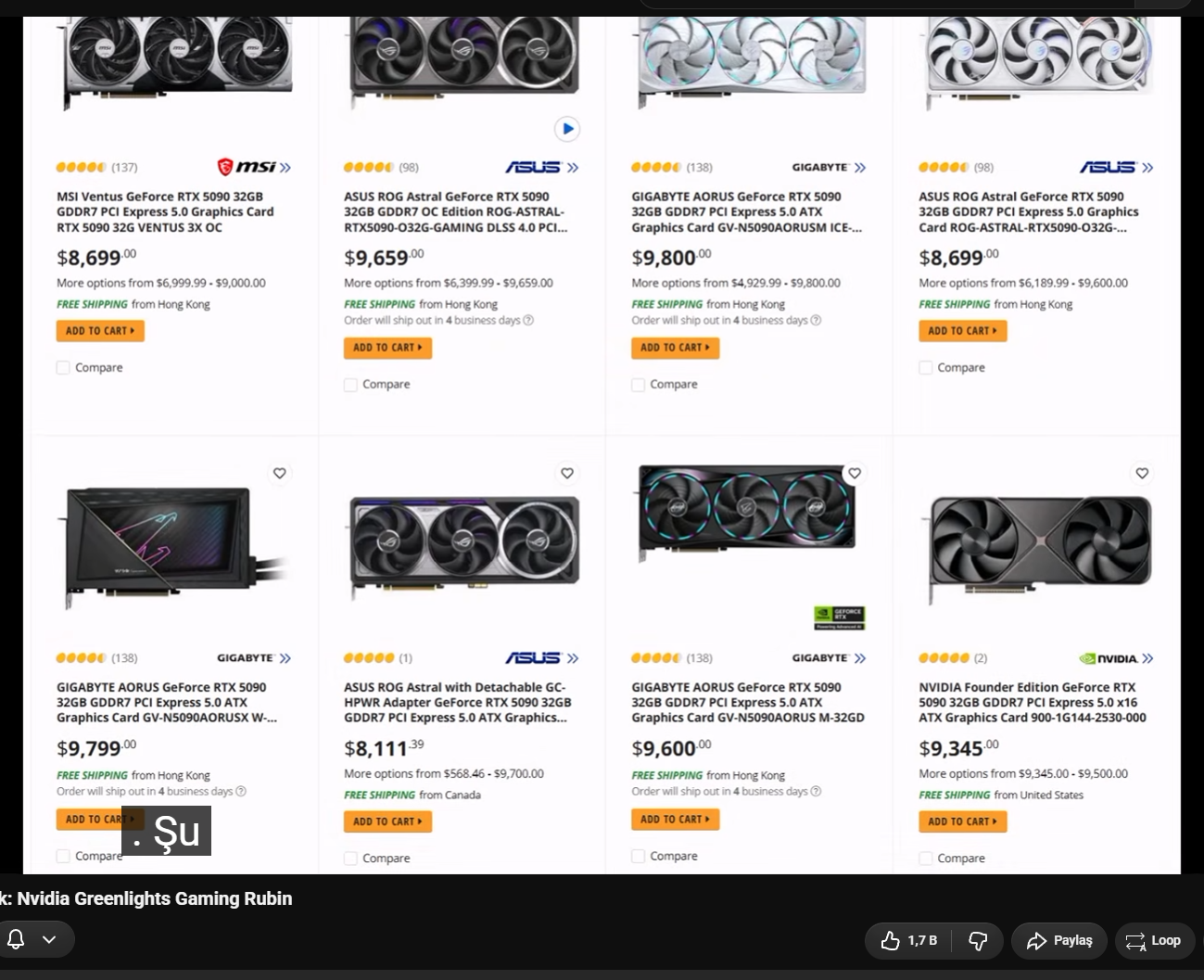Viewport: 1204px width, 980px height.
Task: Click the dislike thumbs-down icon
Action: point(978,941)
